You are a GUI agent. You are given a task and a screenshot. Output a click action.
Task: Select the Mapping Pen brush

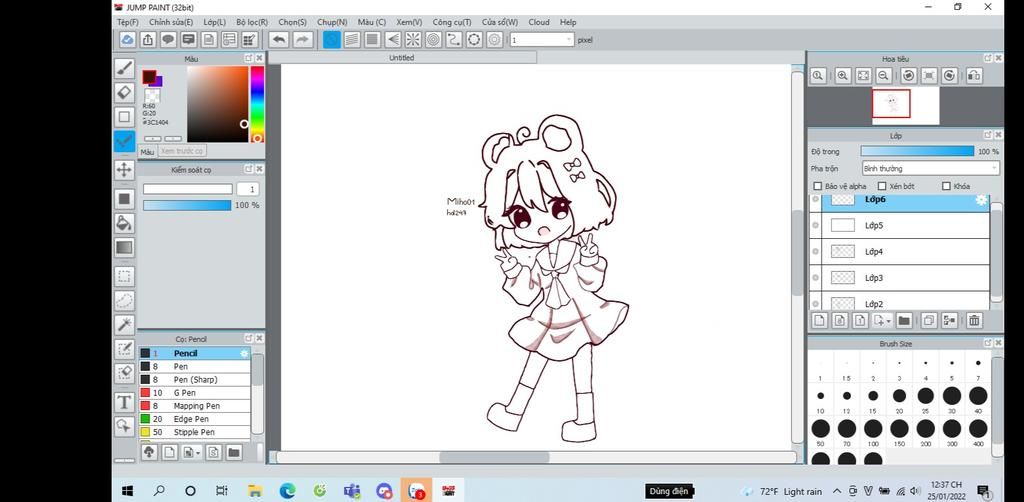coord(194,405)
